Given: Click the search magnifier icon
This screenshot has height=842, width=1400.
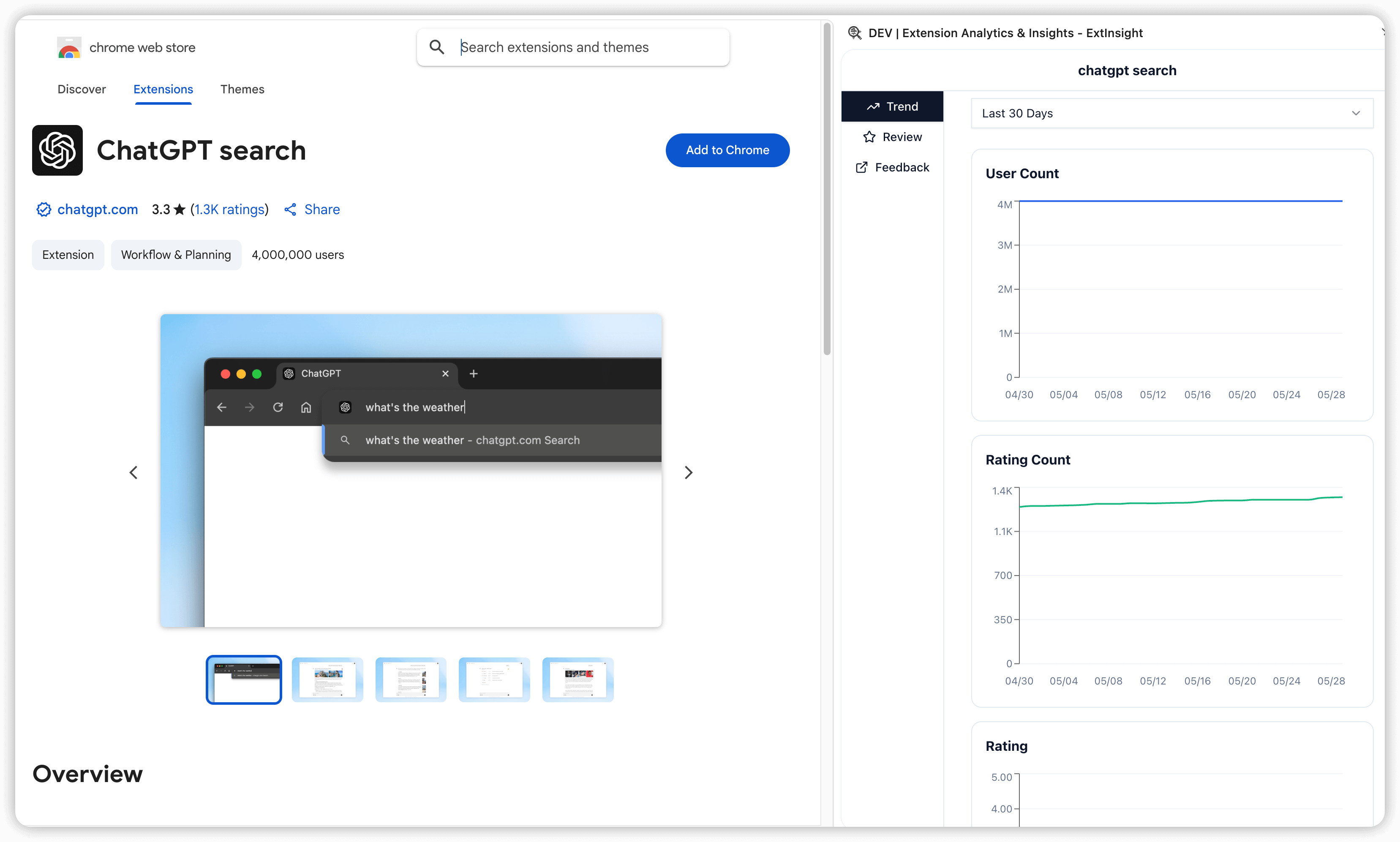Looking at the screenshot, I should [436, 47].
